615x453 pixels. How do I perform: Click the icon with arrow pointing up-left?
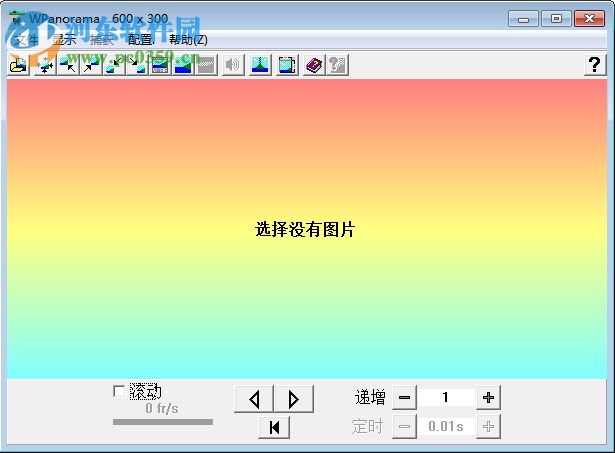[68, 65]
